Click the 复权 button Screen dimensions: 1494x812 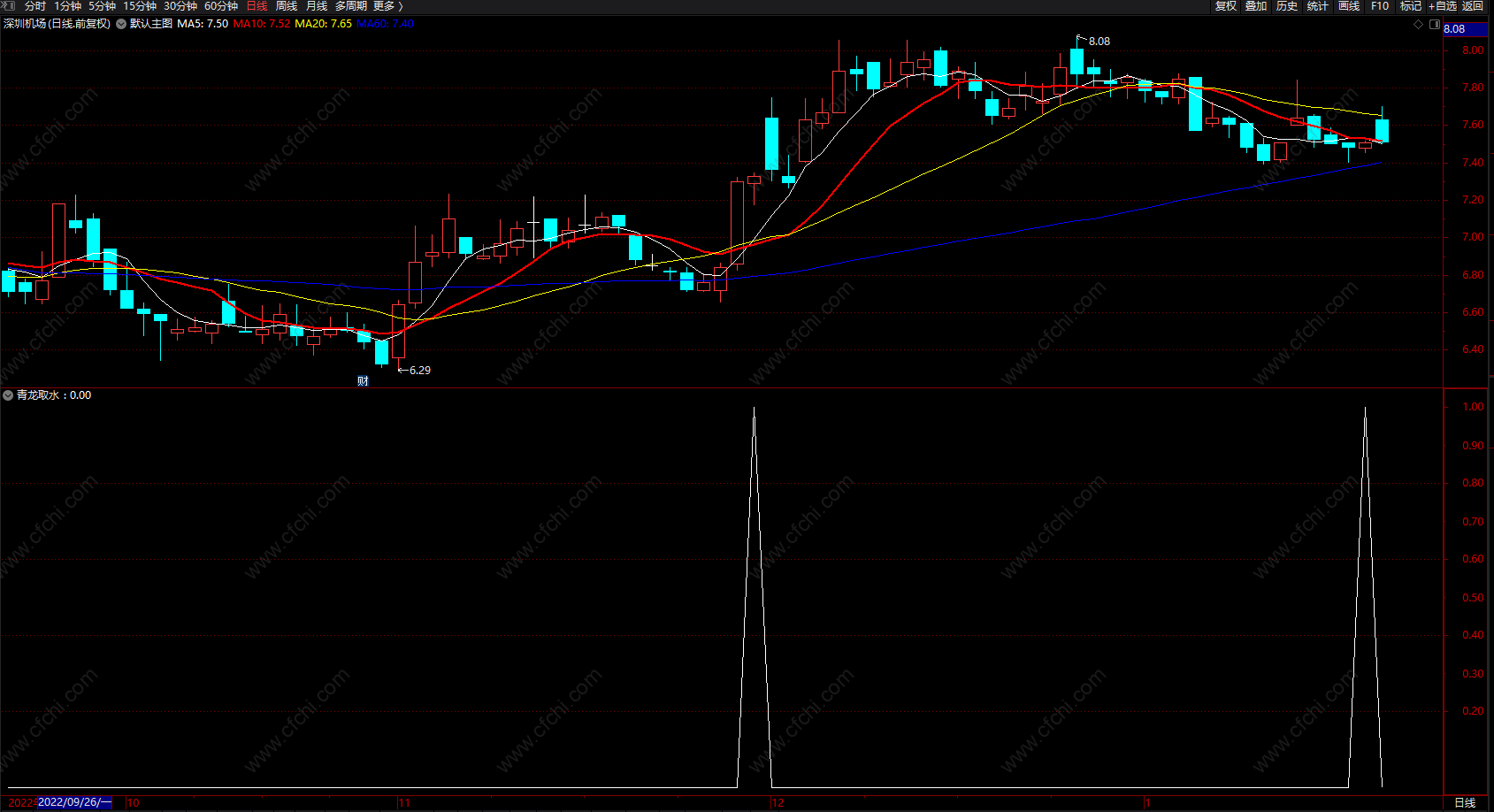1226,6
